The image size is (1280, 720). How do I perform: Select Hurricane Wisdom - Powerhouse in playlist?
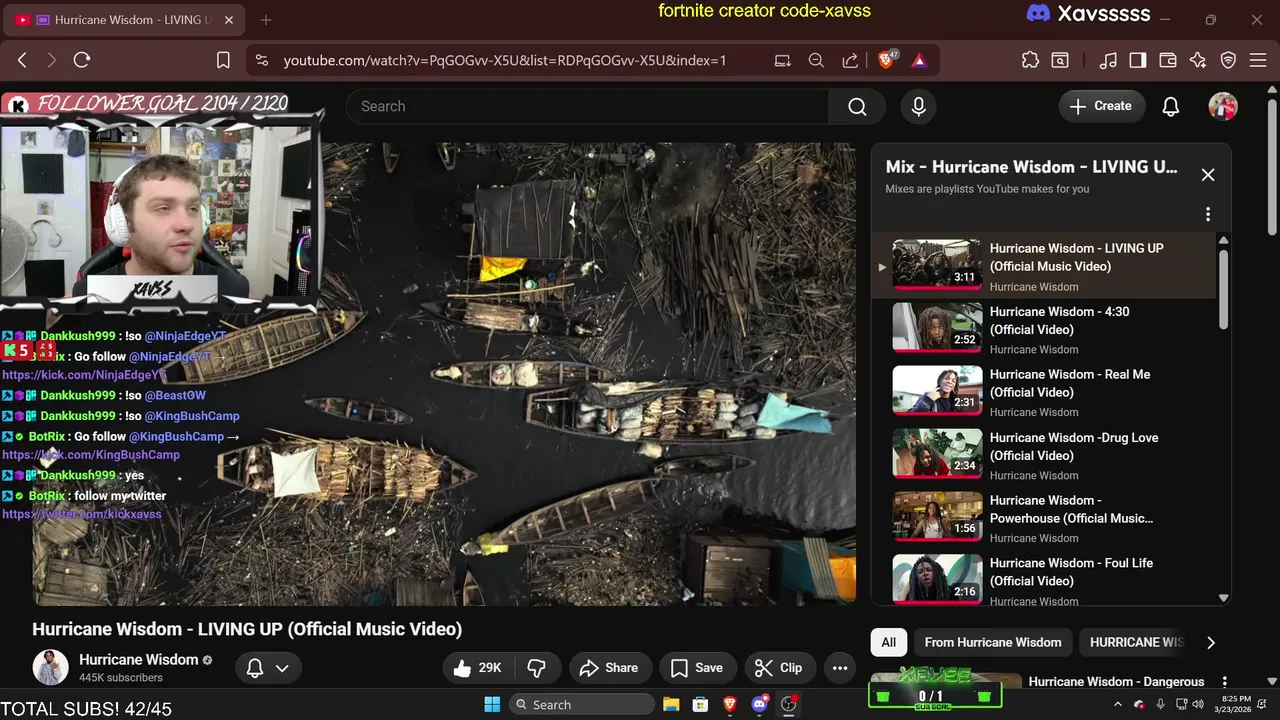click(1044, 517)
